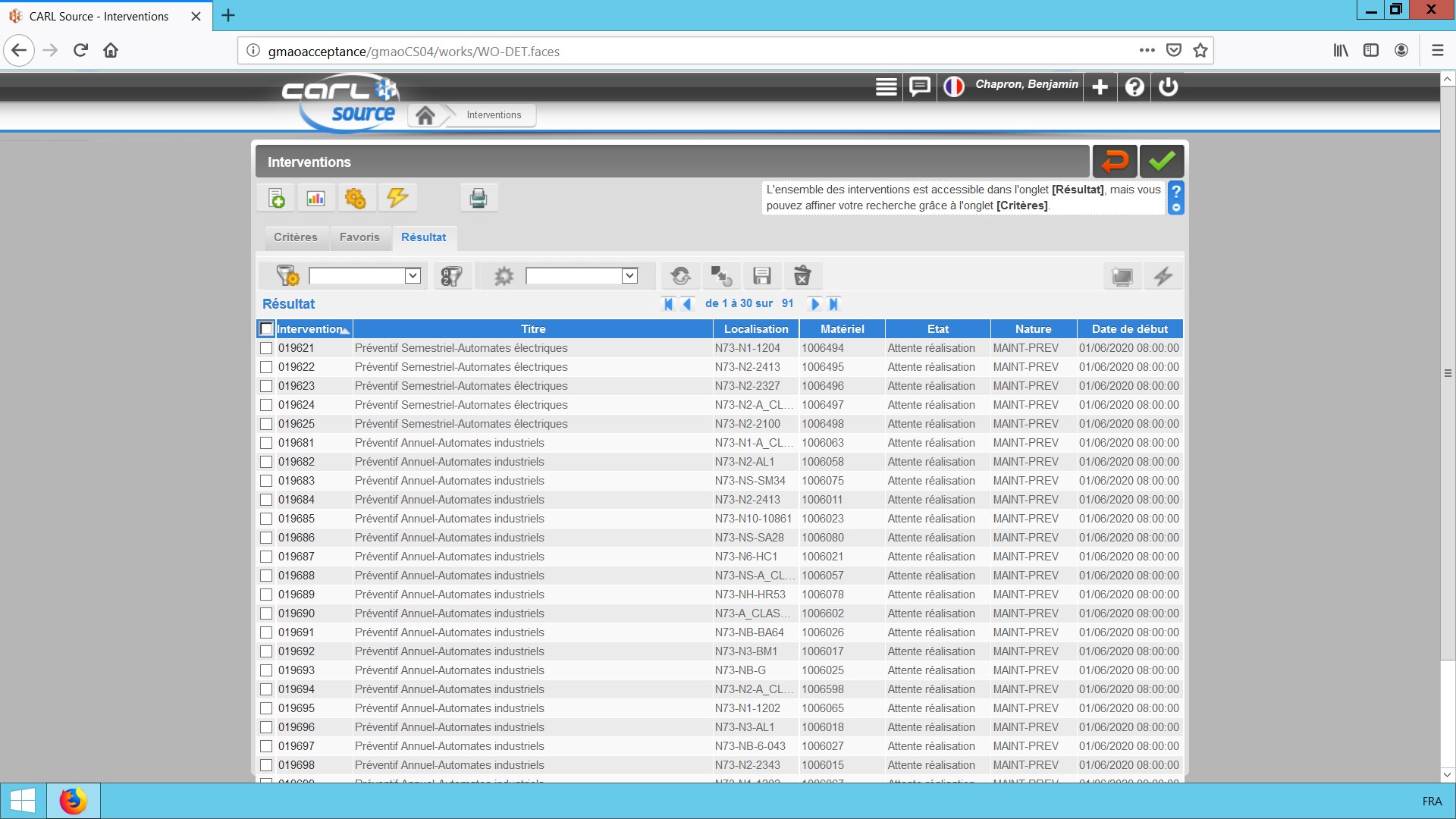Open the bar chart statistics icon

(x=316, y=199)
